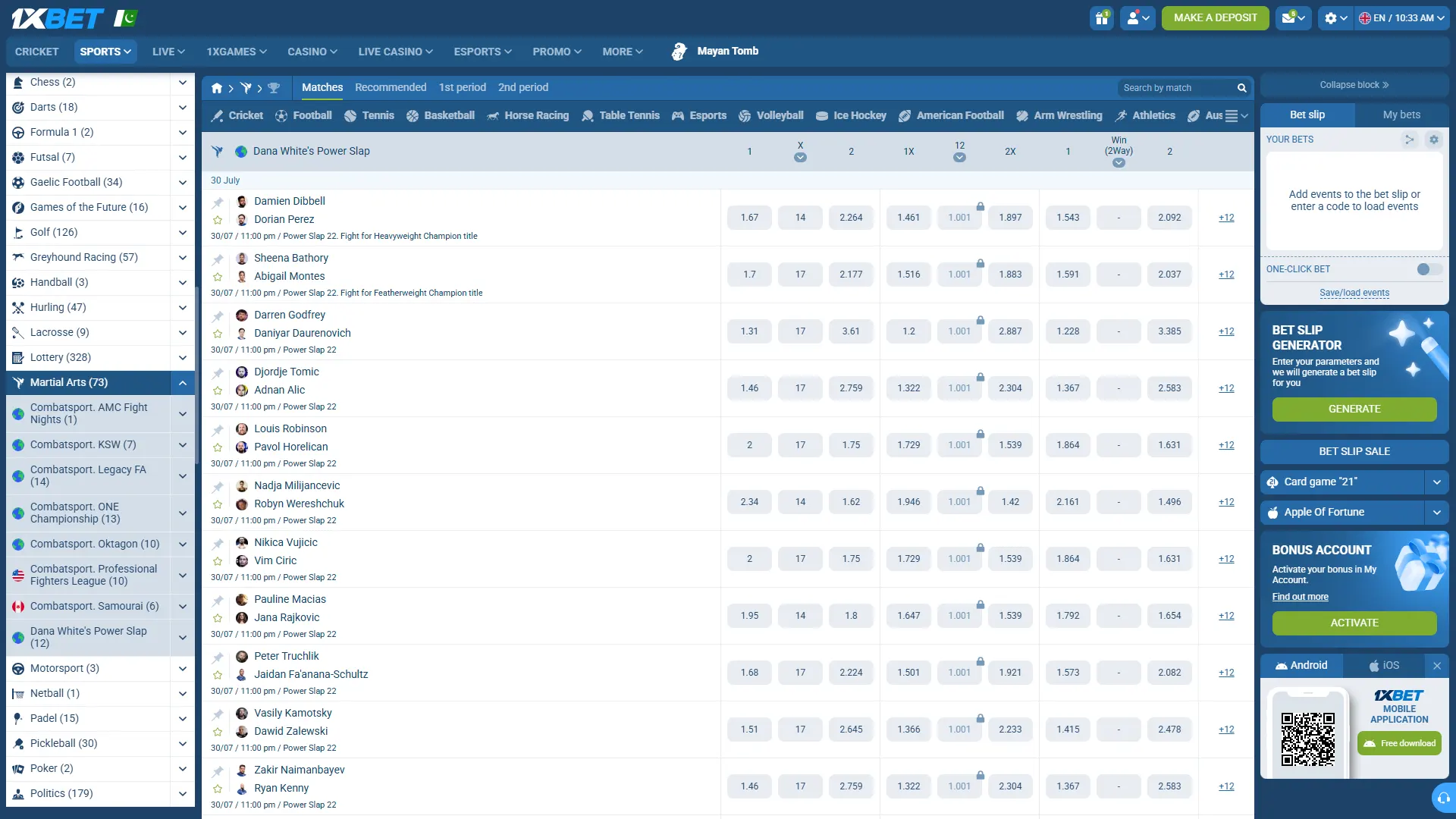The height and width of the screenshot is (819, 1456).
Task: Click the search magnifier icon
Action: coord(1241,88)
